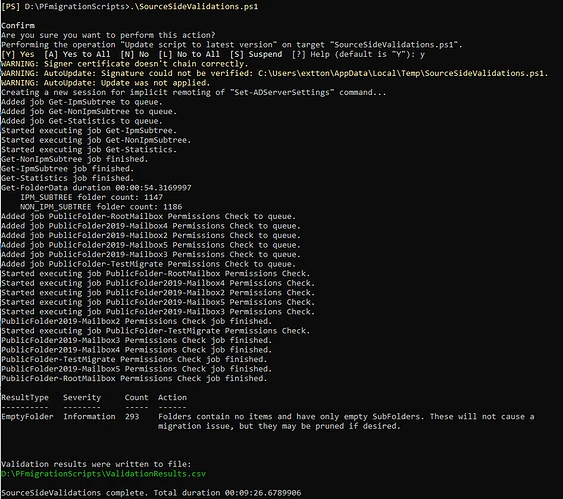
Task: Click 'Started executing job Get-NonIpmSubtree.'
Action: [96, 140]
